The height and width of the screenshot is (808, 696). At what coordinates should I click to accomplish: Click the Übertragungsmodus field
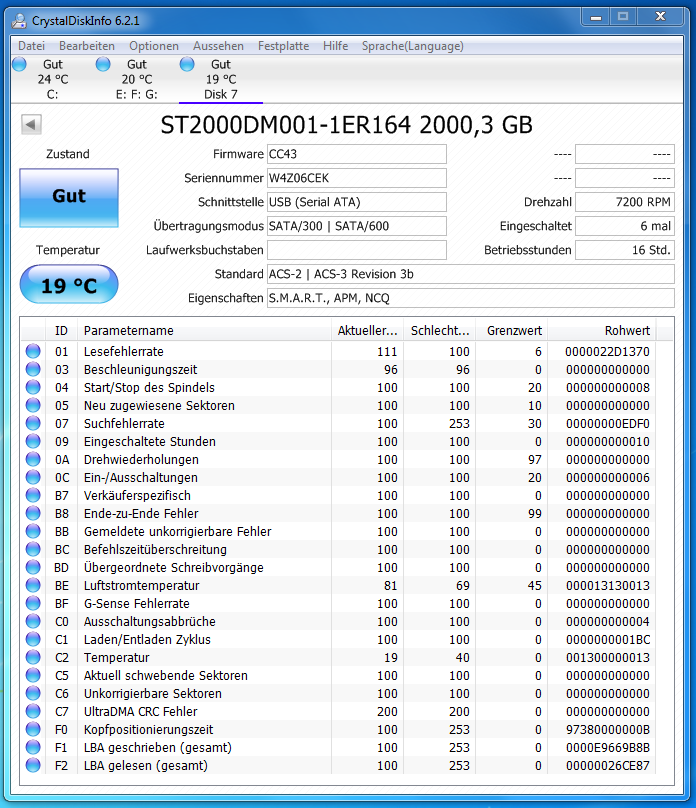click(x=357, y=226)
